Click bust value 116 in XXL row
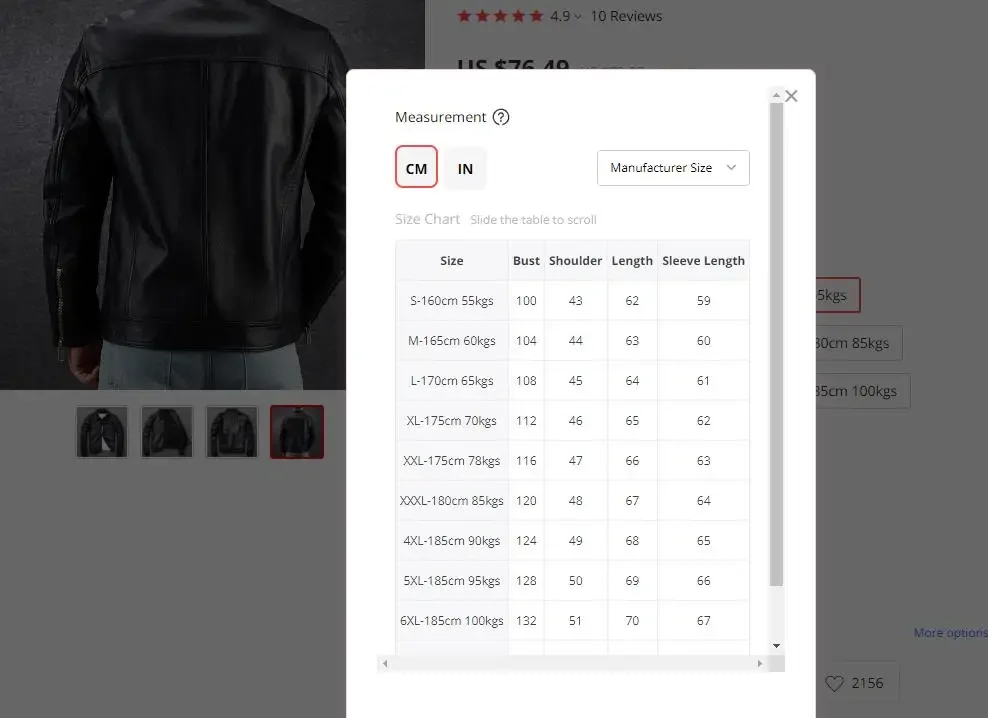 tap(526, 461)
